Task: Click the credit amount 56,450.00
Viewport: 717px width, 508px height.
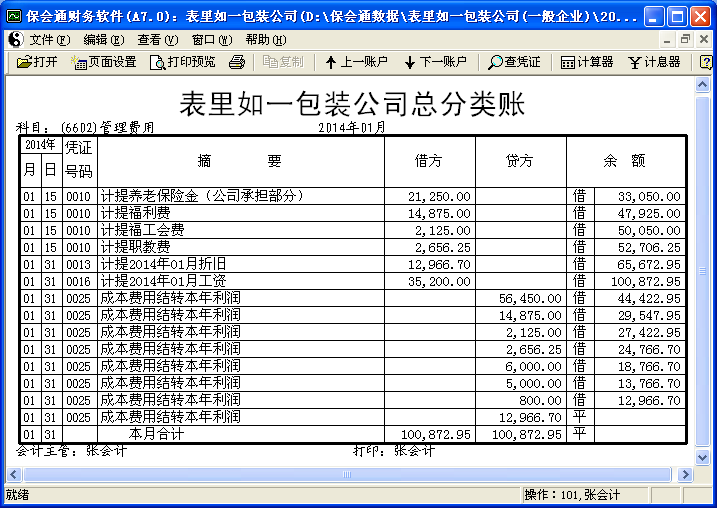Action: pos(530,299)
